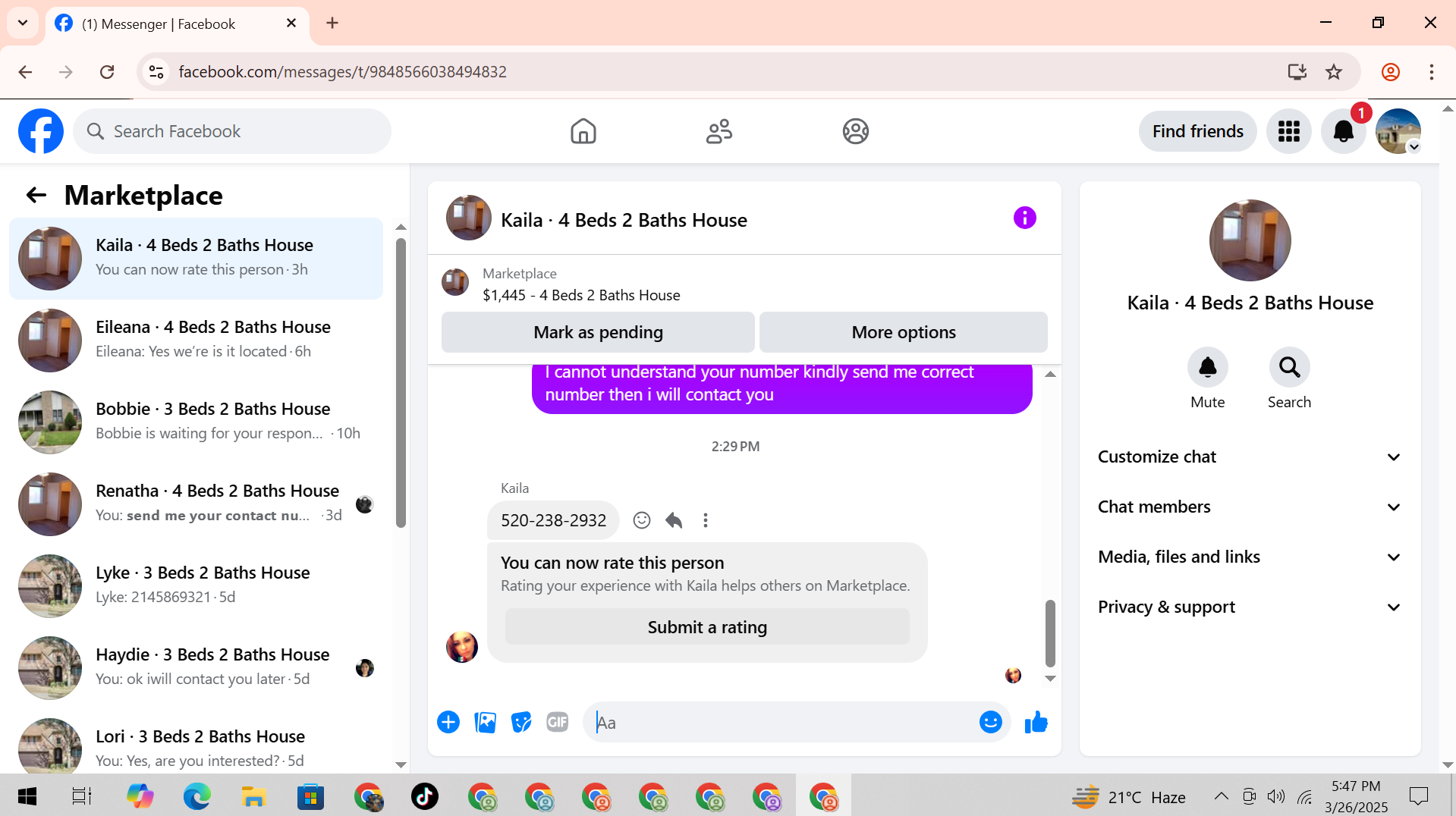Mute the Kaila conversation

[1207, 367]
